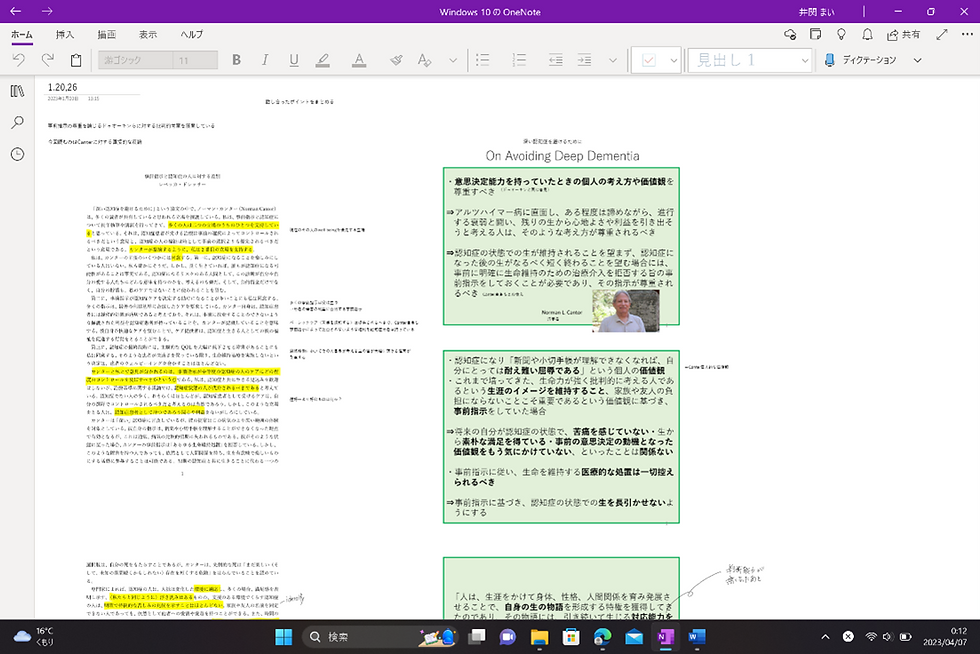Viewport: 980px width, 654px height.
Task: Open the font color tool
Action: [x=358, y=60]
